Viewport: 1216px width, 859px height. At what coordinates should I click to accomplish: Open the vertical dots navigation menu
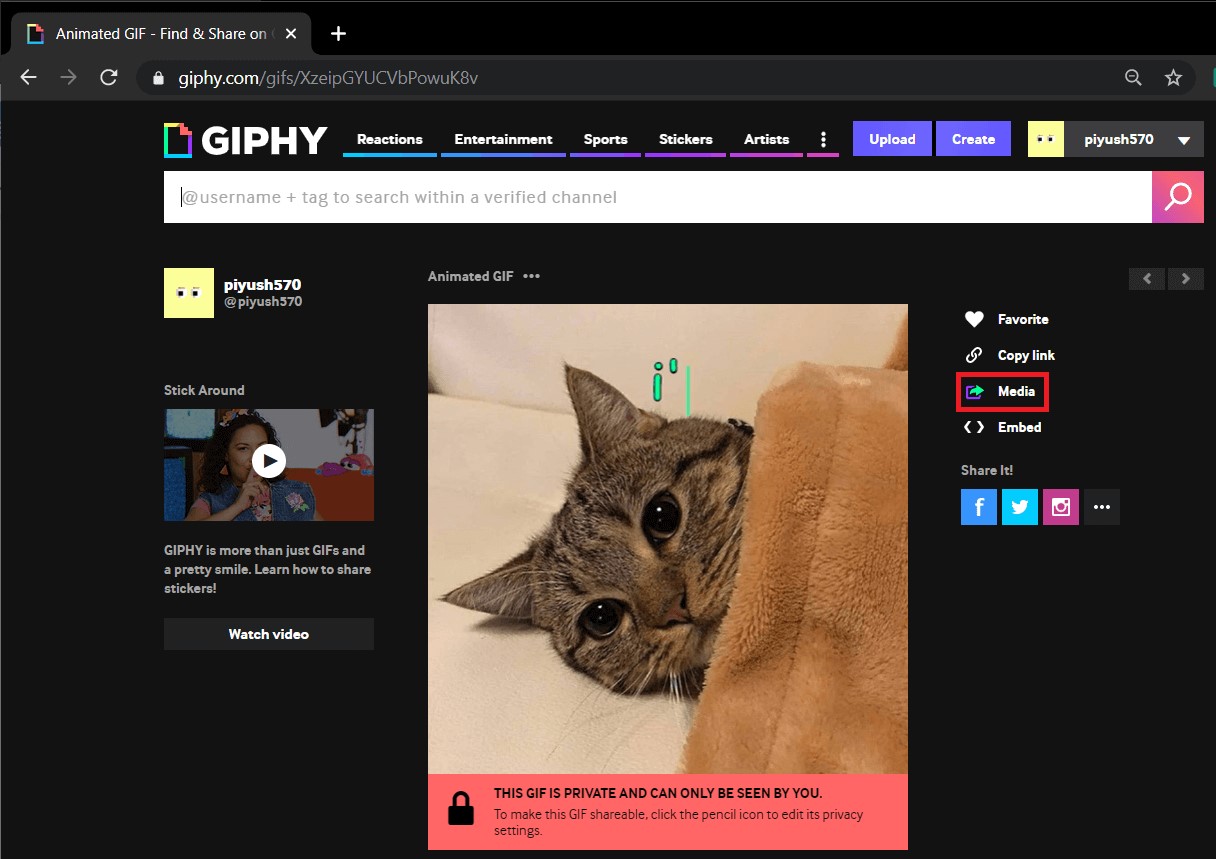point(823,139)
